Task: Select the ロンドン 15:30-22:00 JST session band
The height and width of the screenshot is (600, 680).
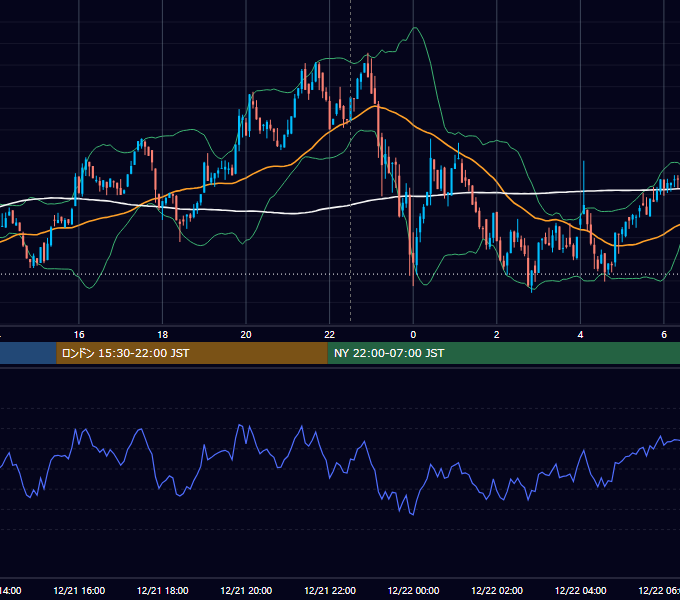Action: point(192,353)
